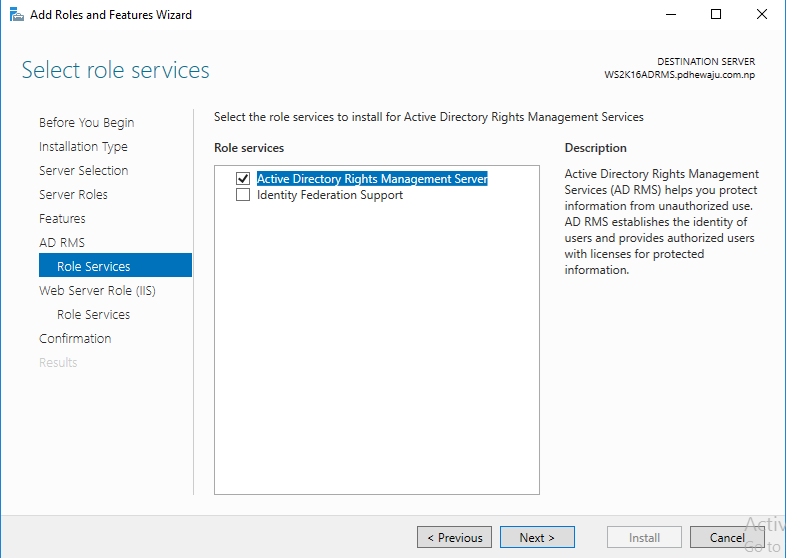Click the Next button
786x558 pixels.
[537, 537]
